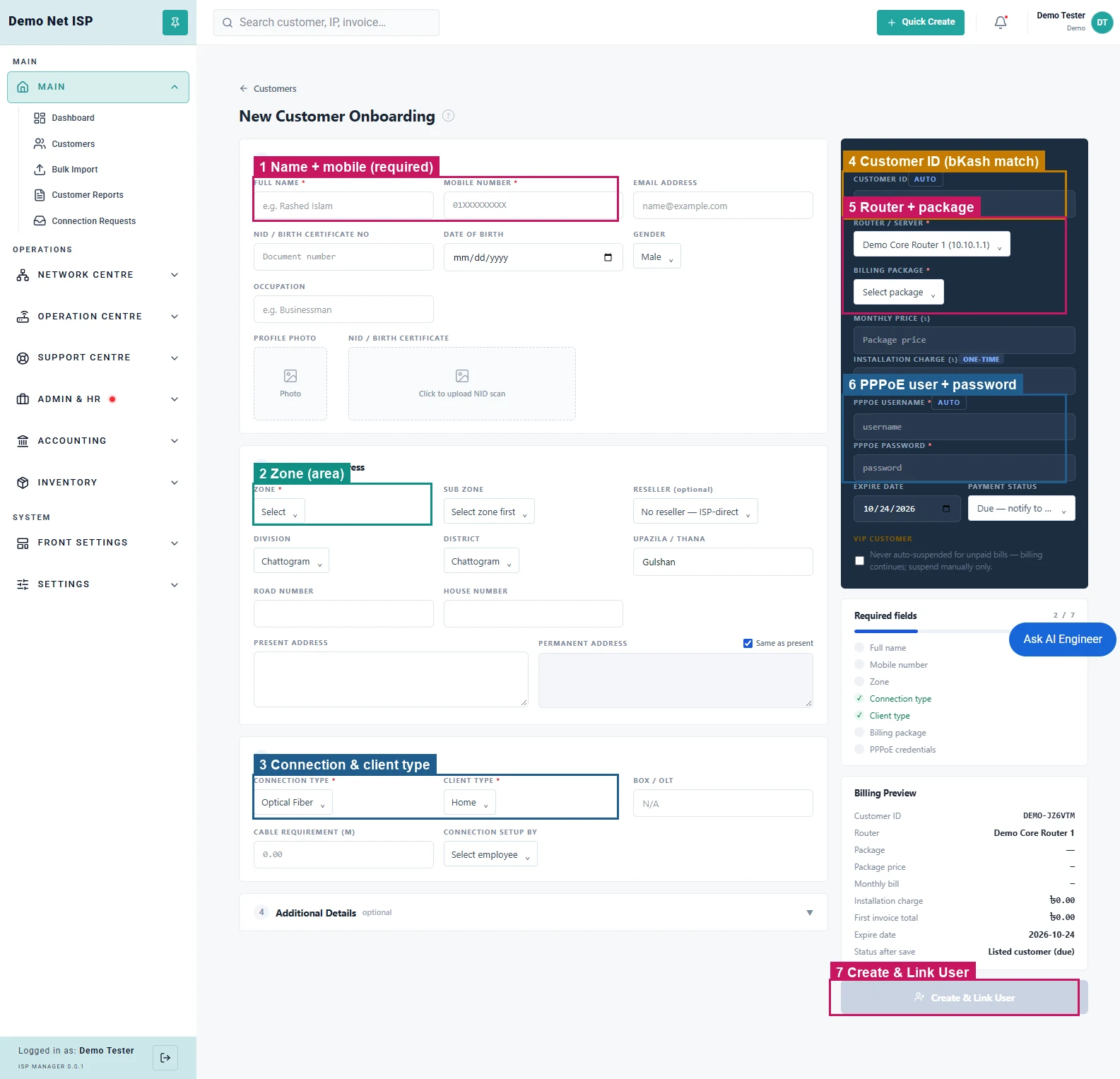
Task: Click the Quick Create button
Action: tap(921, 22)
